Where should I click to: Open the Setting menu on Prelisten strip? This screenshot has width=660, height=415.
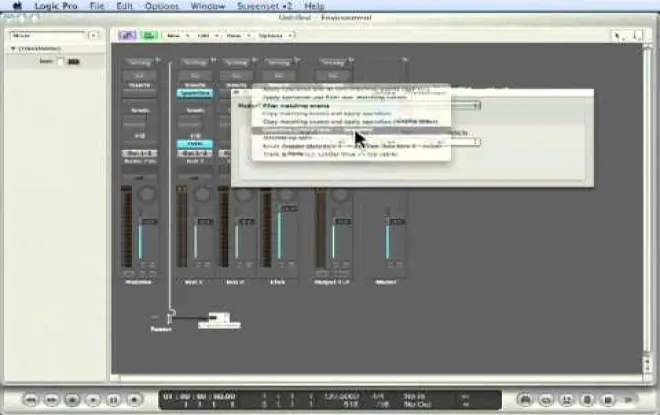tap(139, 63)
